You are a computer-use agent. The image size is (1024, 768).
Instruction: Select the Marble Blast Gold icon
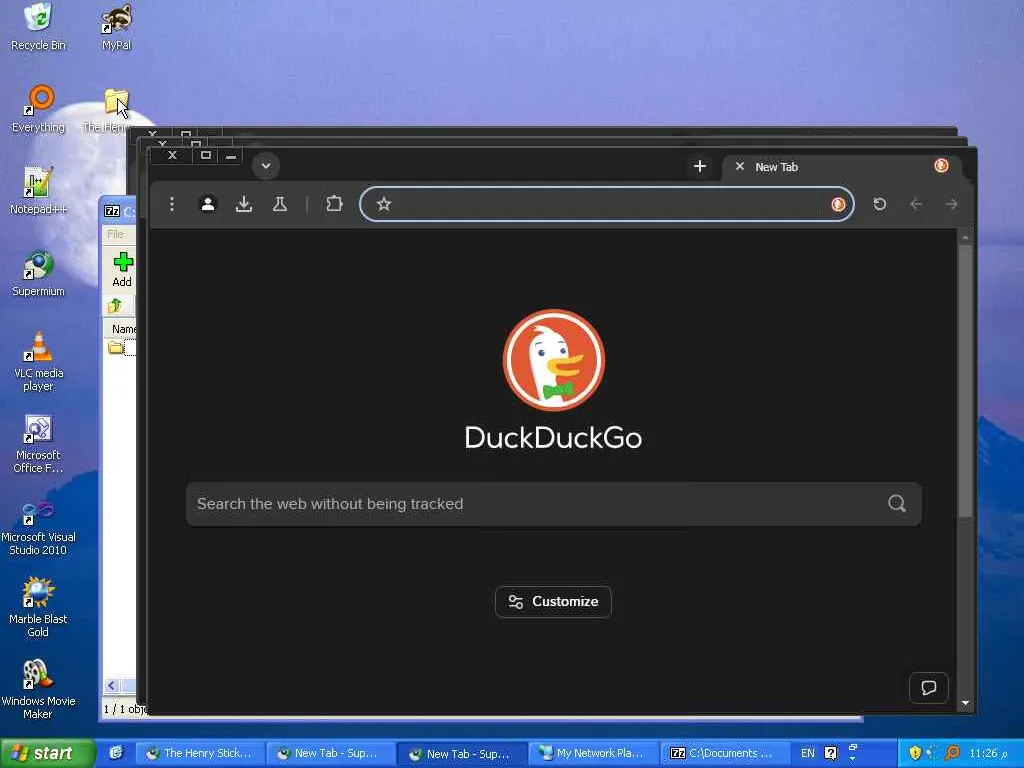(x=38, y=607)
